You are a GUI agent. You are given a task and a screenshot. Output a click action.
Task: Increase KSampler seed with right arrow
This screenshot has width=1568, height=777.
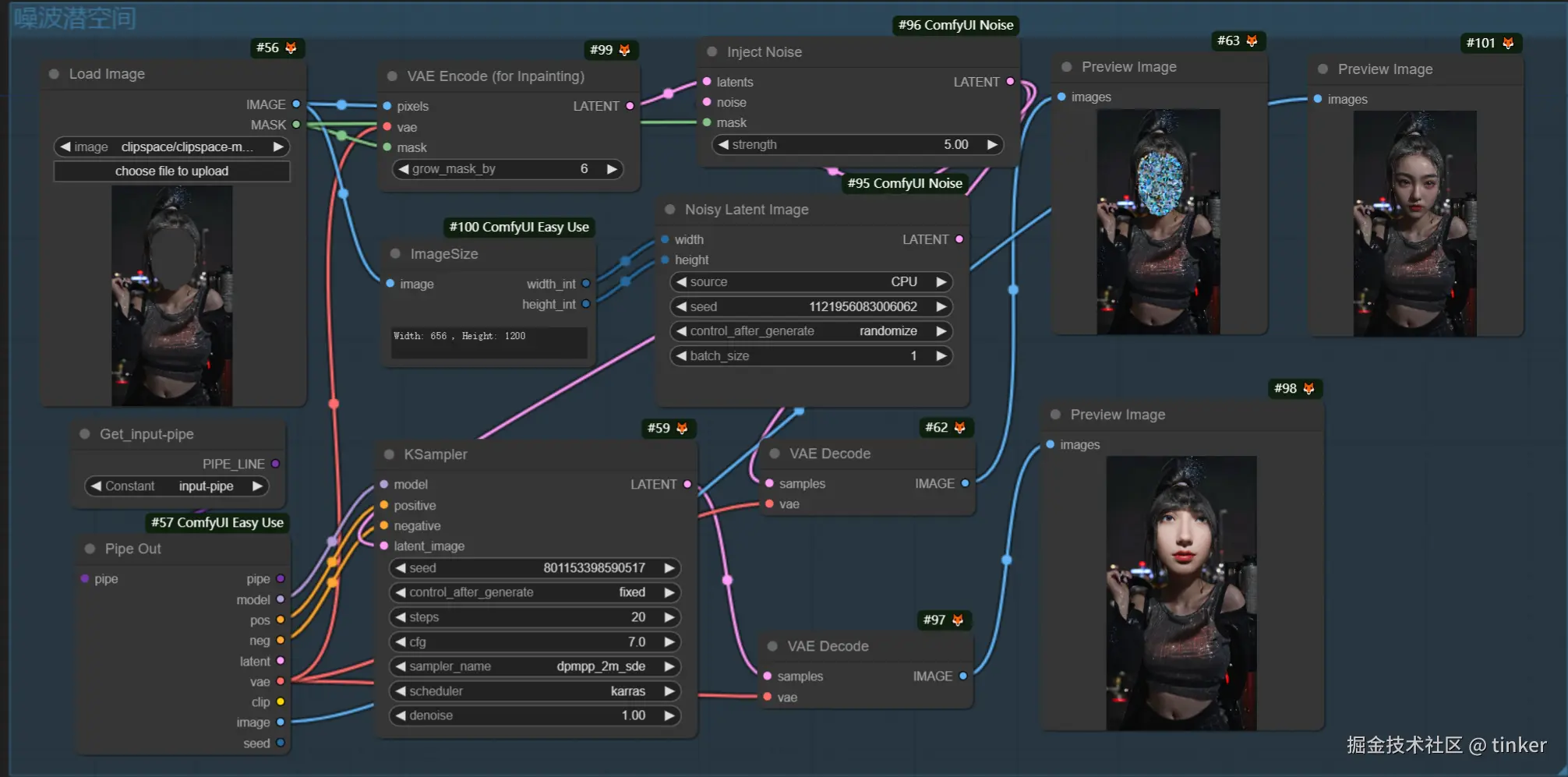click(669, 568)
